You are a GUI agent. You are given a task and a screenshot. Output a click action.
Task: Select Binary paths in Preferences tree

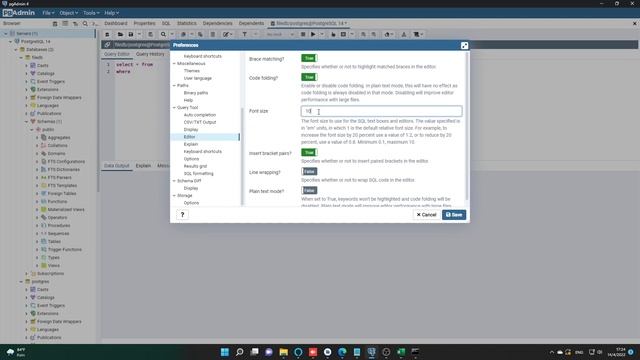click(196, 93)
